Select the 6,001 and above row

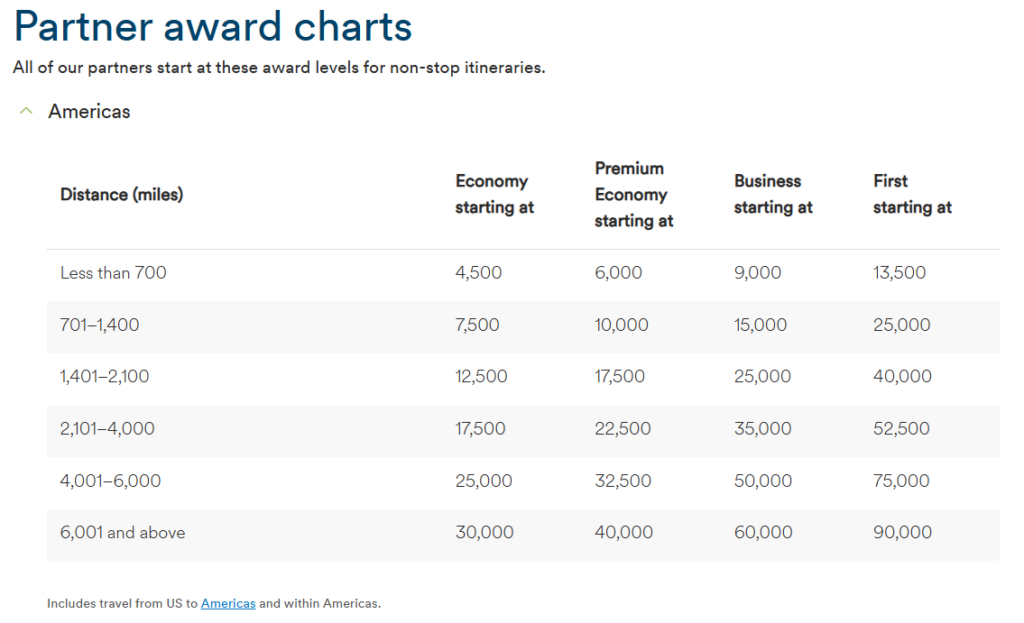click(x=121, y=532)
